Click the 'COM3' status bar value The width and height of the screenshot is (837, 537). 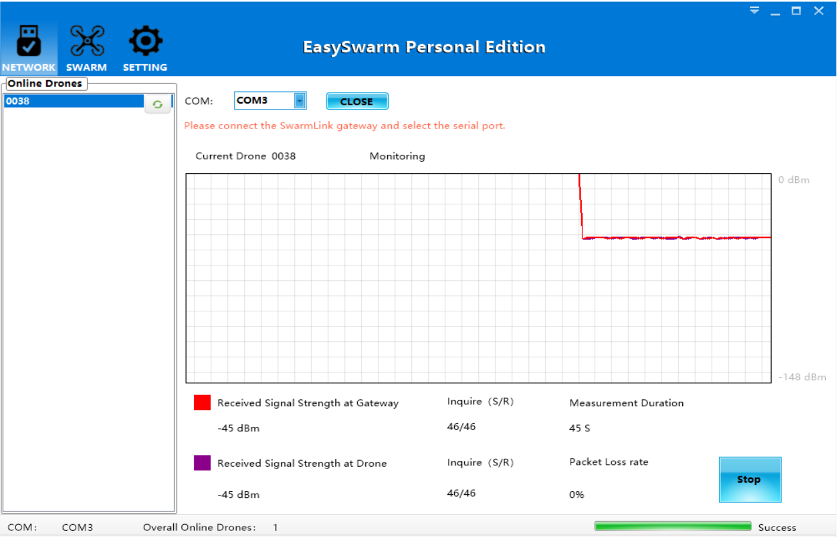click(77, 527)
